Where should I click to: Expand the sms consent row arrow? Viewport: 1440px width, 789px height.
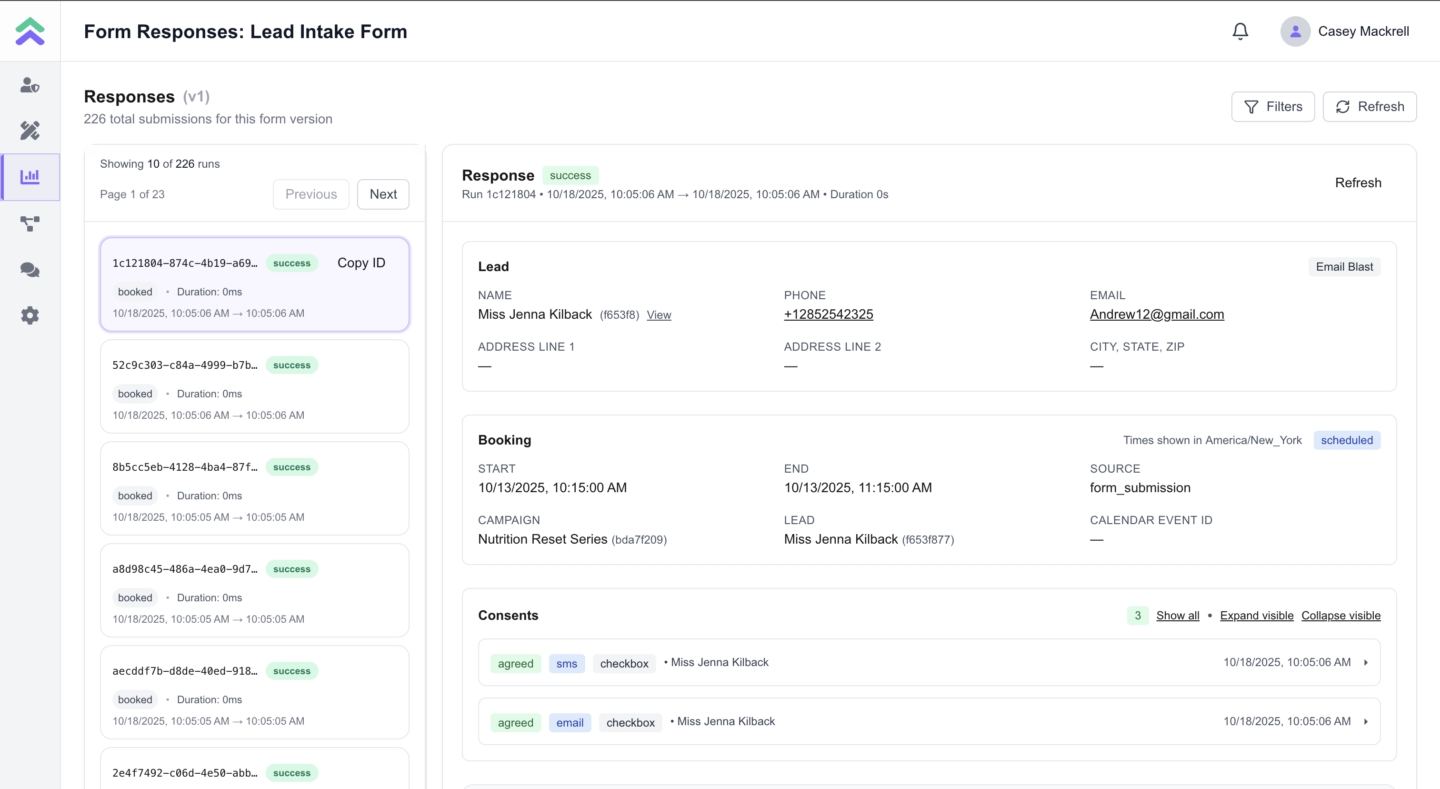click(x=1366, y=662)
